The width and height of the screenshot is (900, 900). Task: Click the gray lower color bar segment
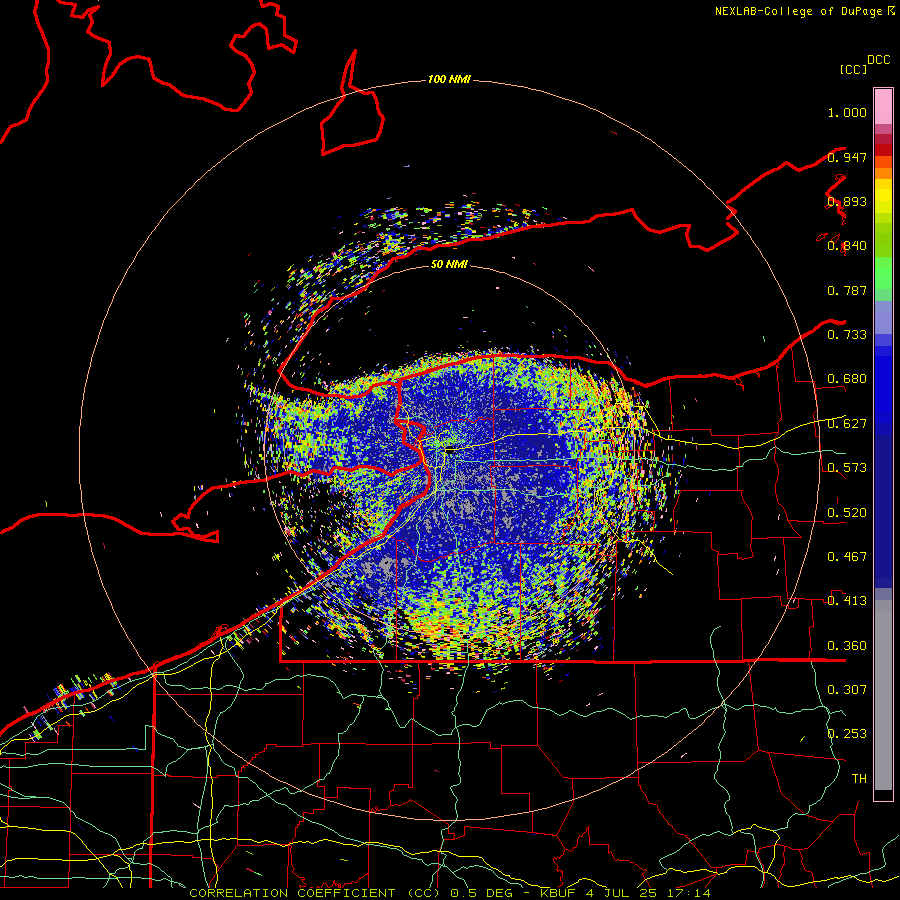[x=883, y=695]
